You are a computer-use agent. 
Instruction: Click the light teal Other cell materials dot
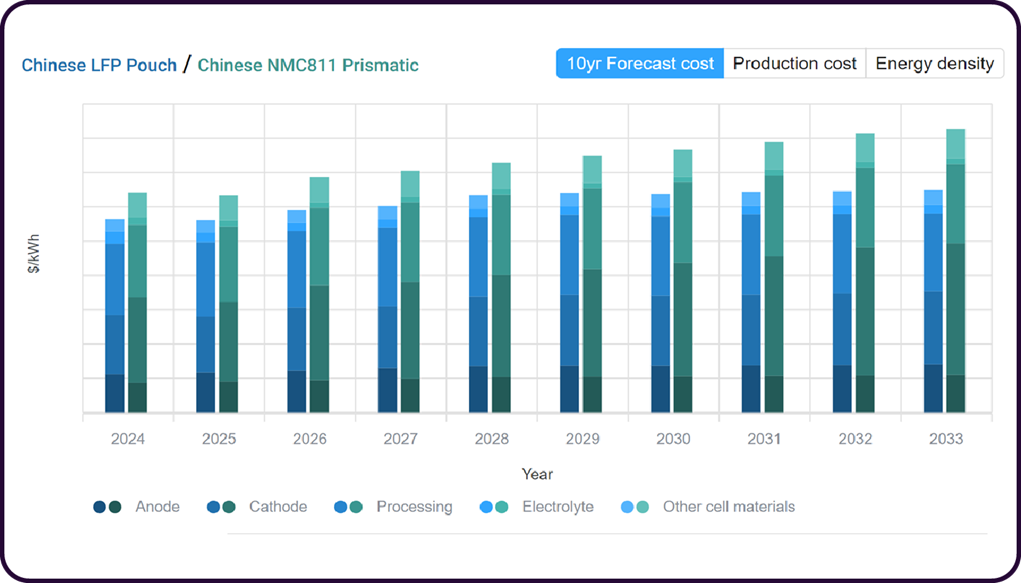point(643,507)
